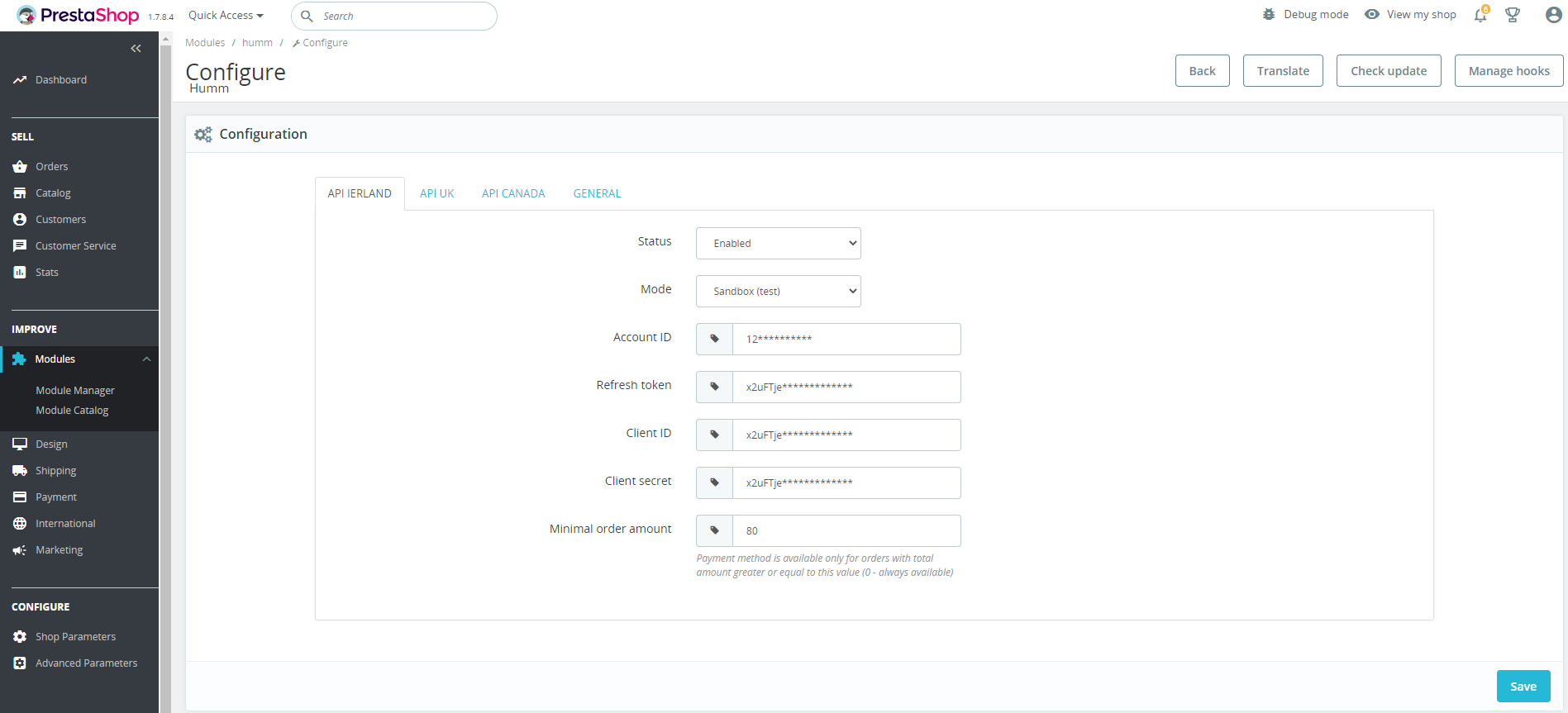Focus the Minimal order amount field

pyautogui.click(x=846, y=530)
